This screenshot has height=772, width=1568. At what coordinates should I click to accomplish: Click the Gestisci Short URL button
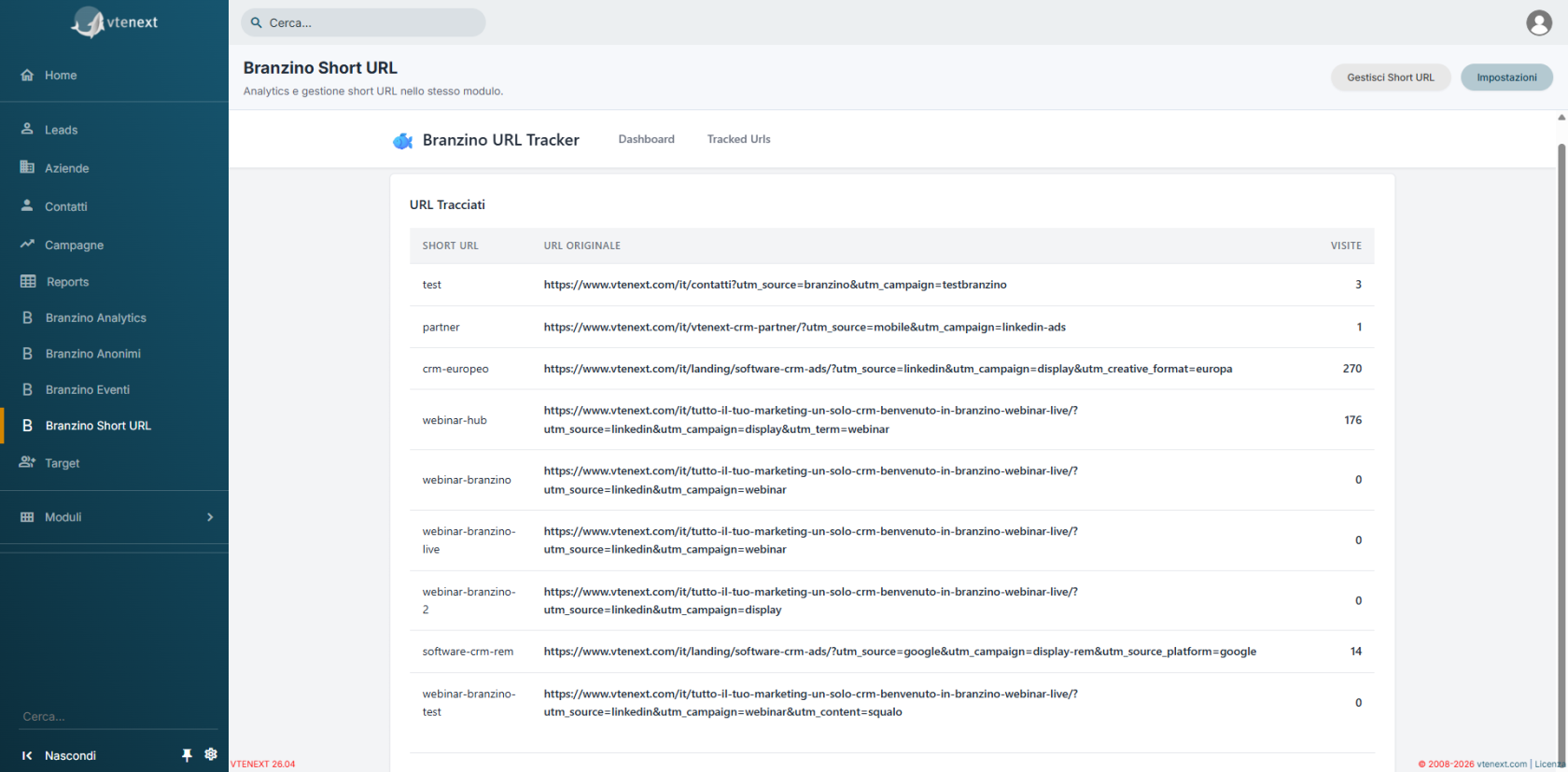point(1391,77)
